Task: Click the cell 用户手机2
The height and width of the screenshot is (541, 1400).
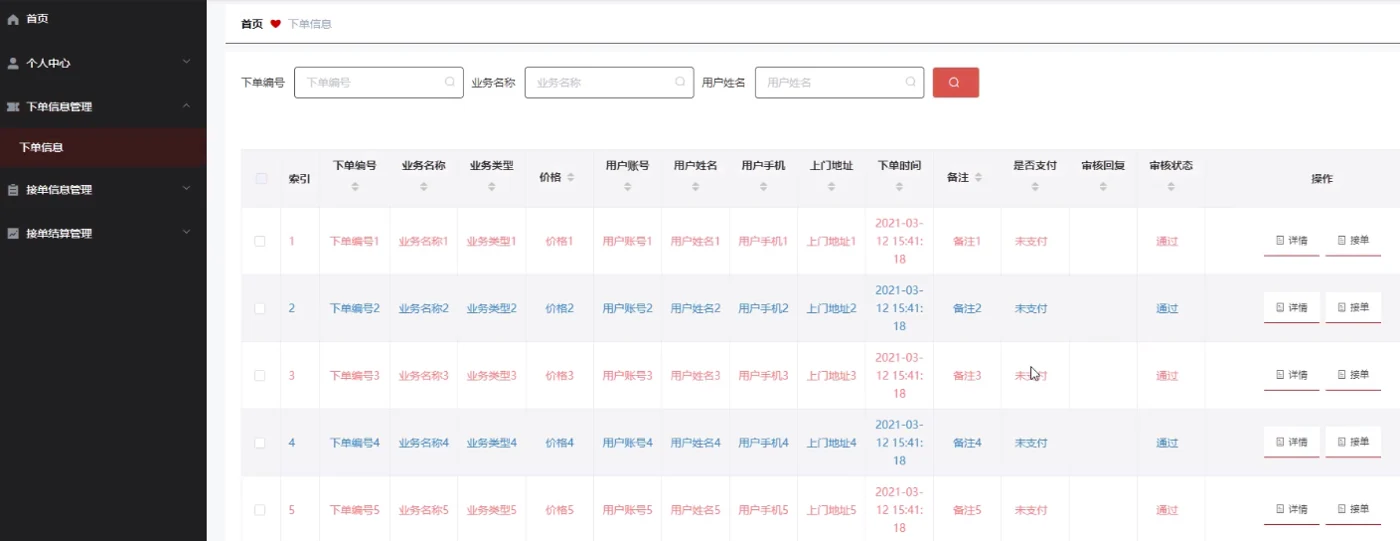Action: [x=764, y=309]
